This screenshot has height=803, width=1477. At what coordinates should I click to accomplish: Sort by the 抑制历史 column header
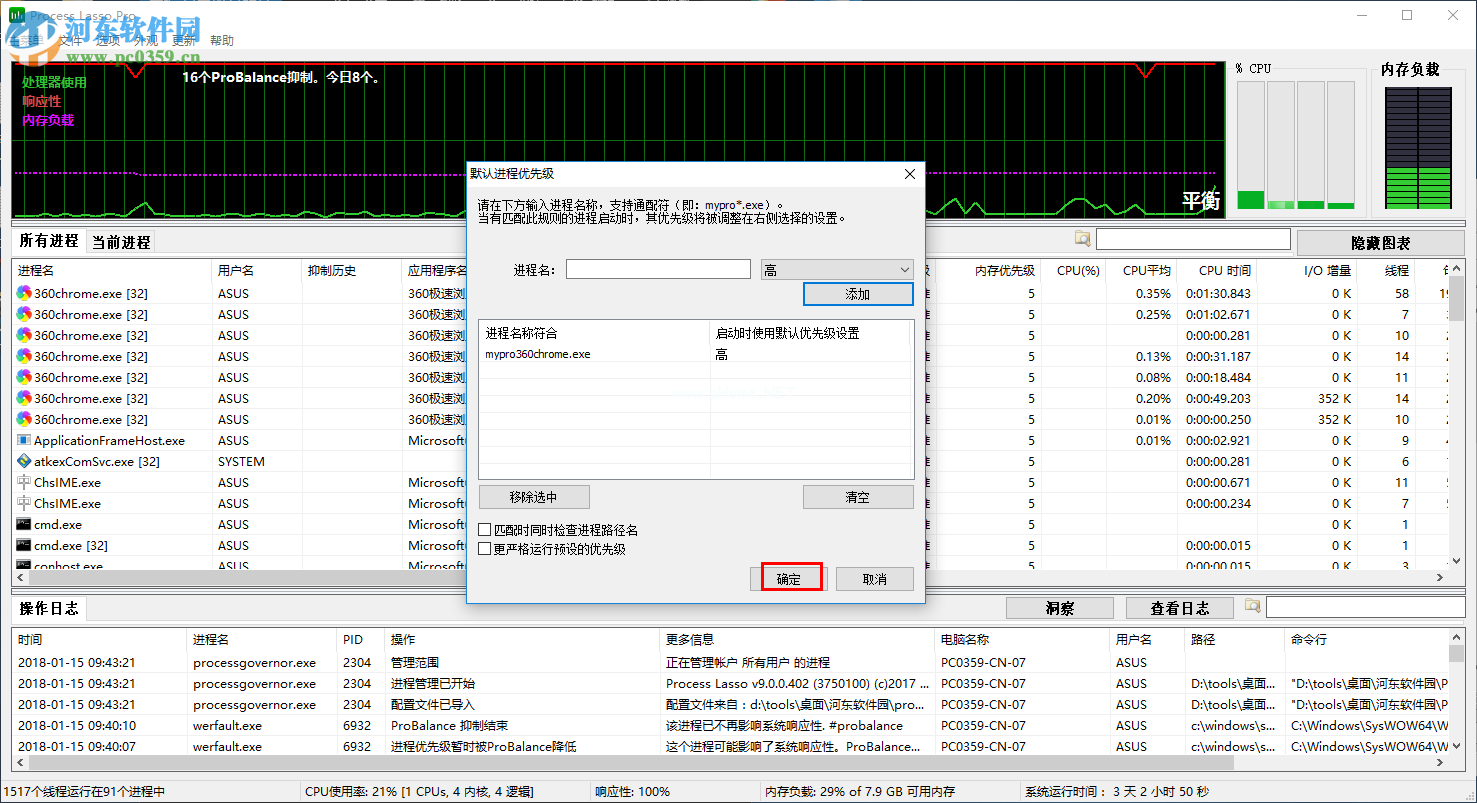(x=352, y=270)
